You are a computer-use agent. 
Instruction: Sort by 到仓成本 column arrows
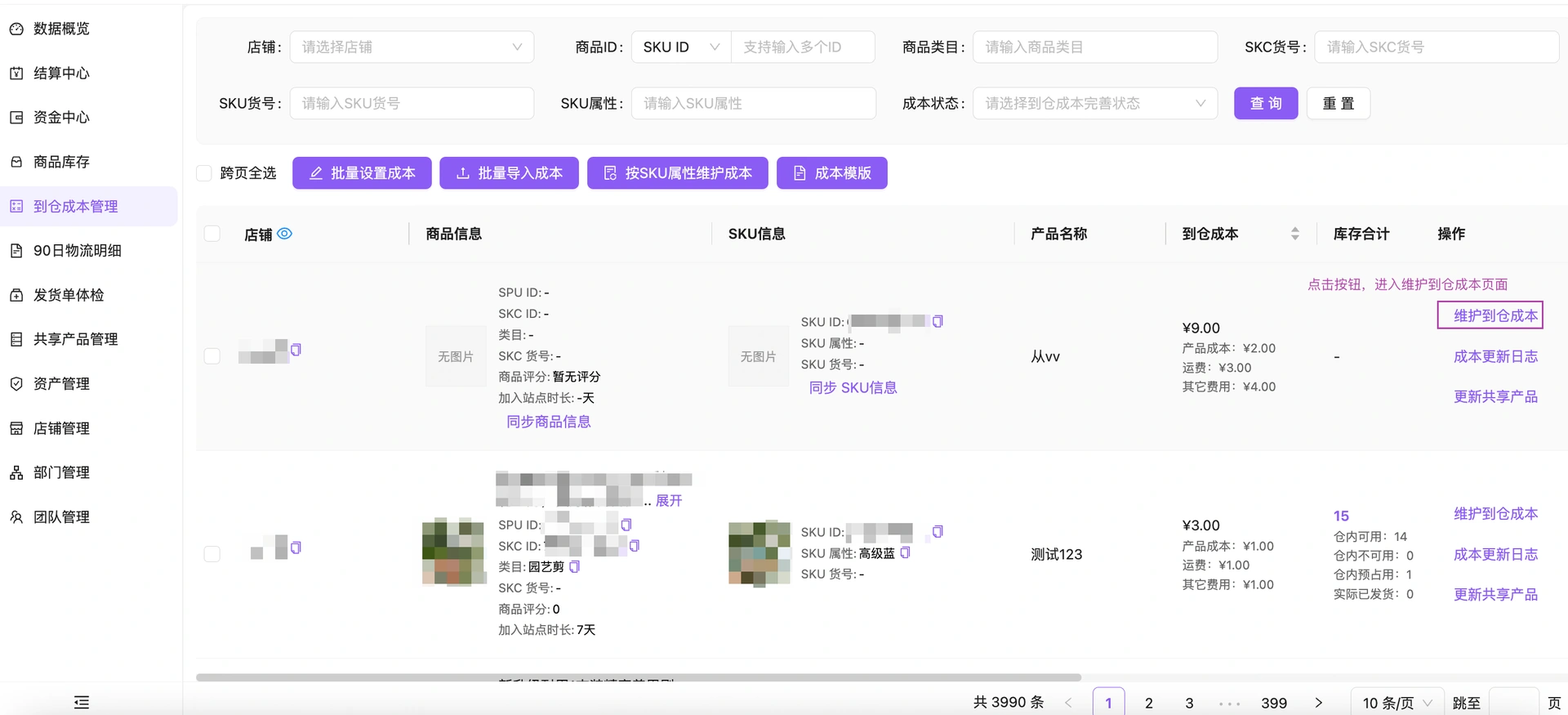click(x=1295, y=234)
